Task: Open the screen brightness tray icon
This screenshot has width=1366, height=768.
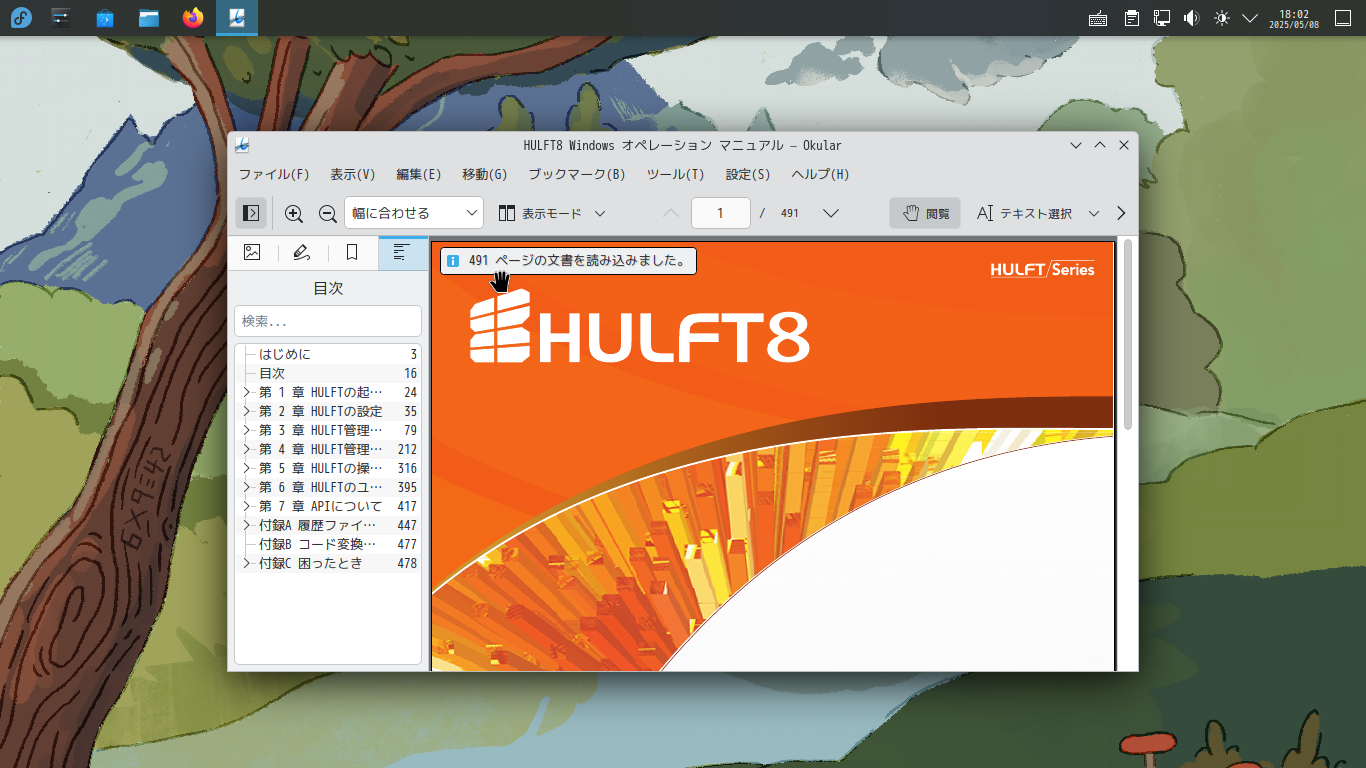Action: coord(1221,18)
